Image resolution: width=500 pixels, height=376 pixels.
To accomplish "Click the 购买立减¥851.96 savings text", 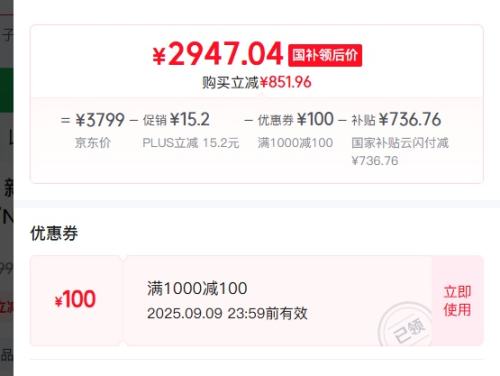I will click(x=257, y=82).
